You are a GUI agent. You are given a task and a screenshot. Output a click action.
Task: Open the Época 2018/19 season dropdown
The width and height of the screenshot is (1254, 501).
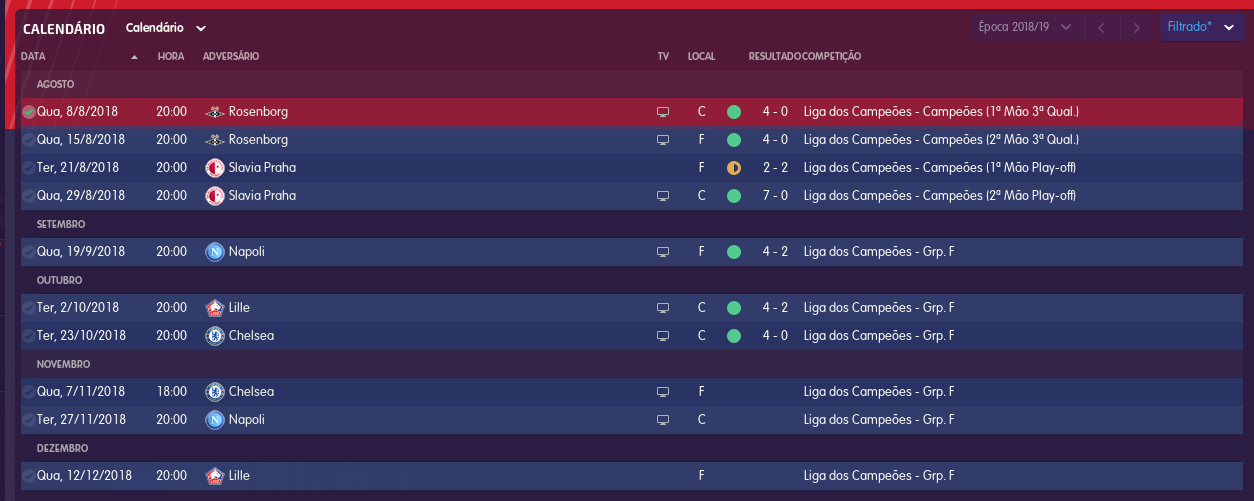coord(1026,27)
